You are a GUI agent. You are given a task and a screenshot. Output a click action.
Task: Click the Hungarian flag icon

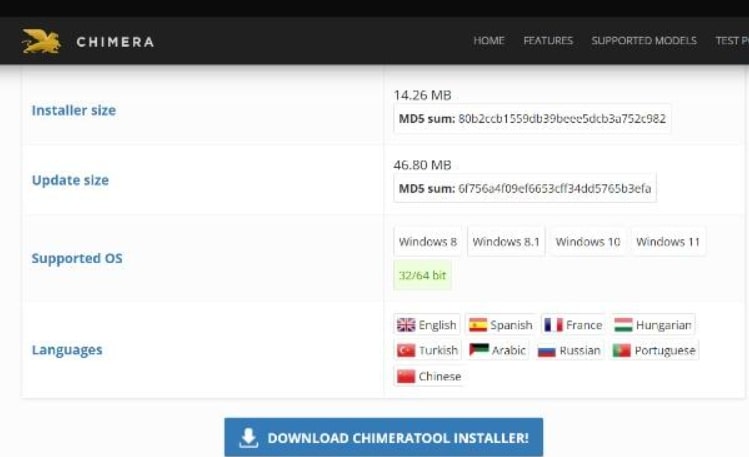coord(623,325)
